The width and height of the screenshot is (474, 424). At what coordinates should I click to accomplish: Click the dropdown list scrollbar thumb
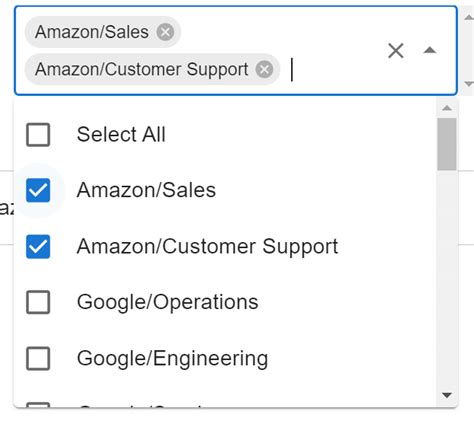(x=447, y=144)
